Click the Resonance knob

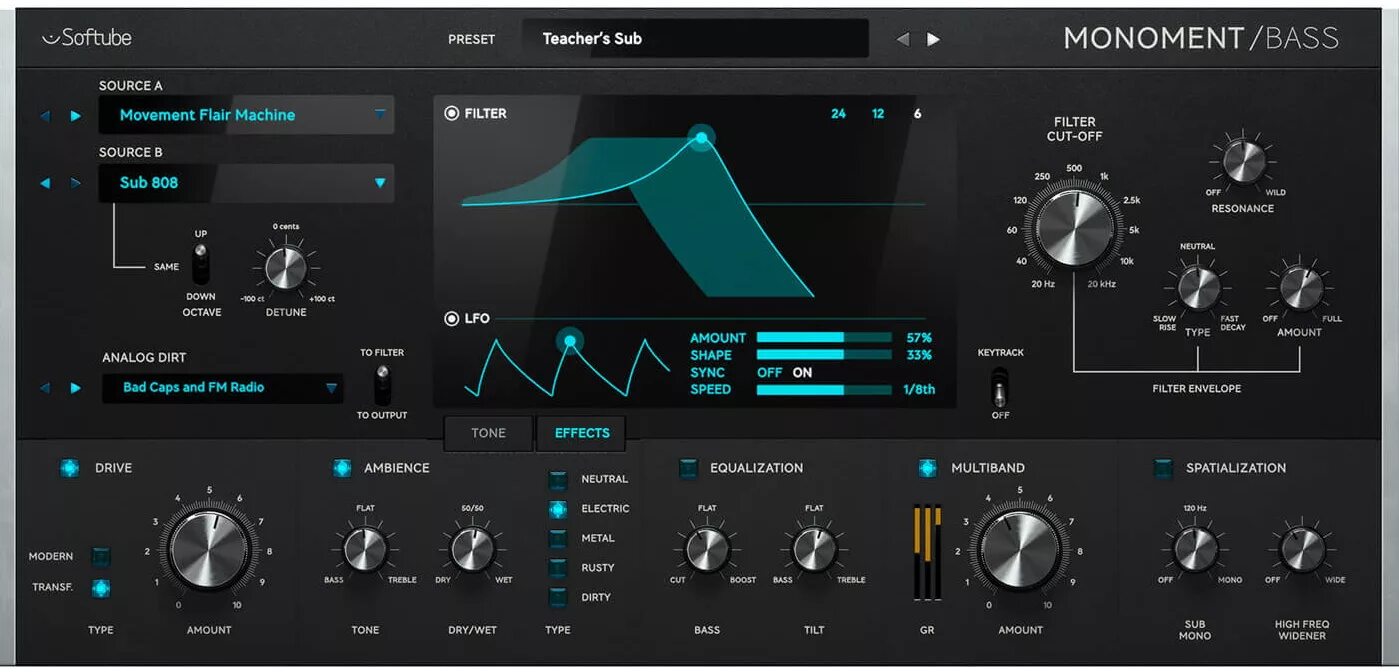(x=1243, y=161)
